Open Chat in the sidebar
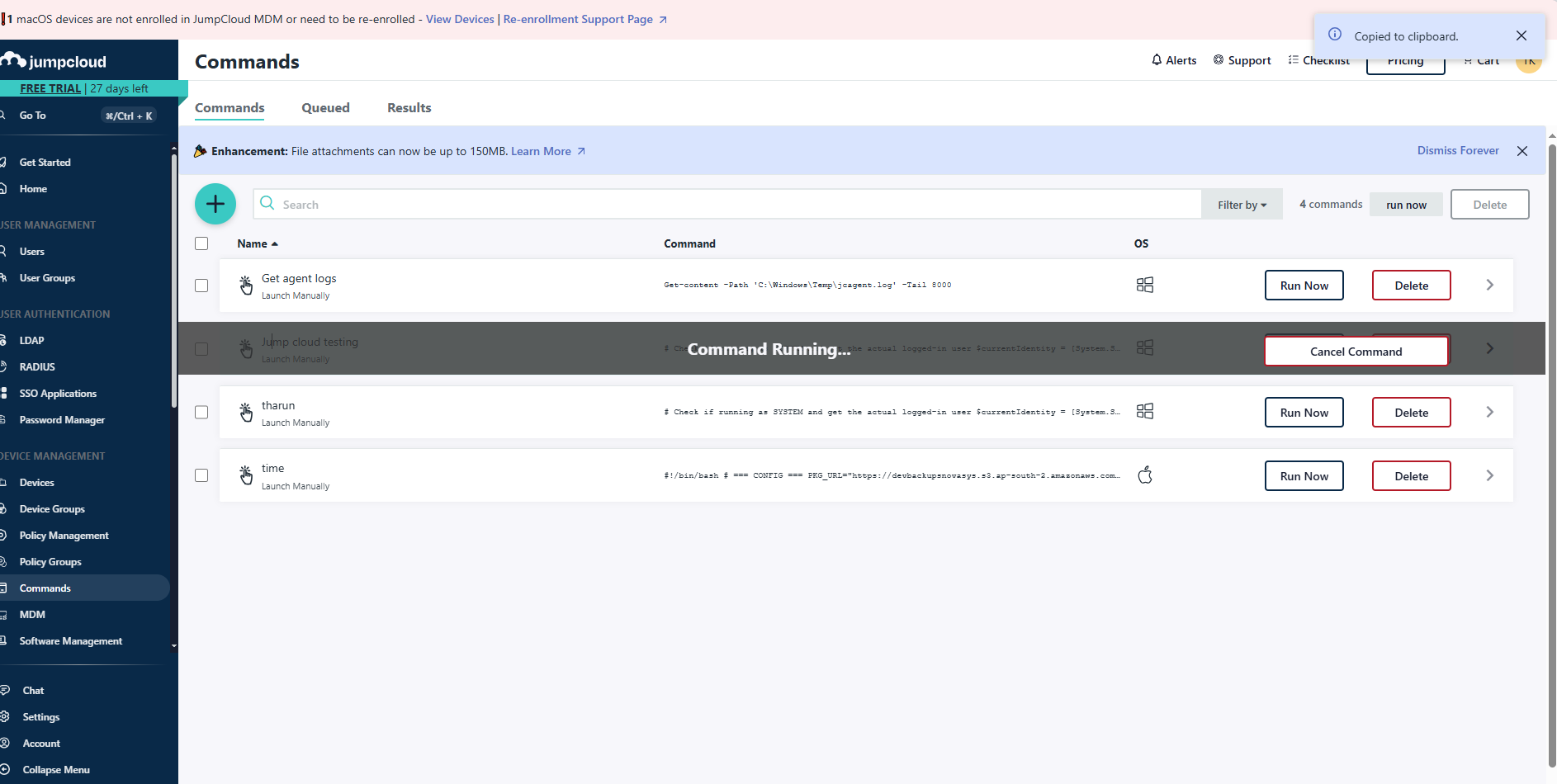1557x784 pixels. (x=33, y=691)
